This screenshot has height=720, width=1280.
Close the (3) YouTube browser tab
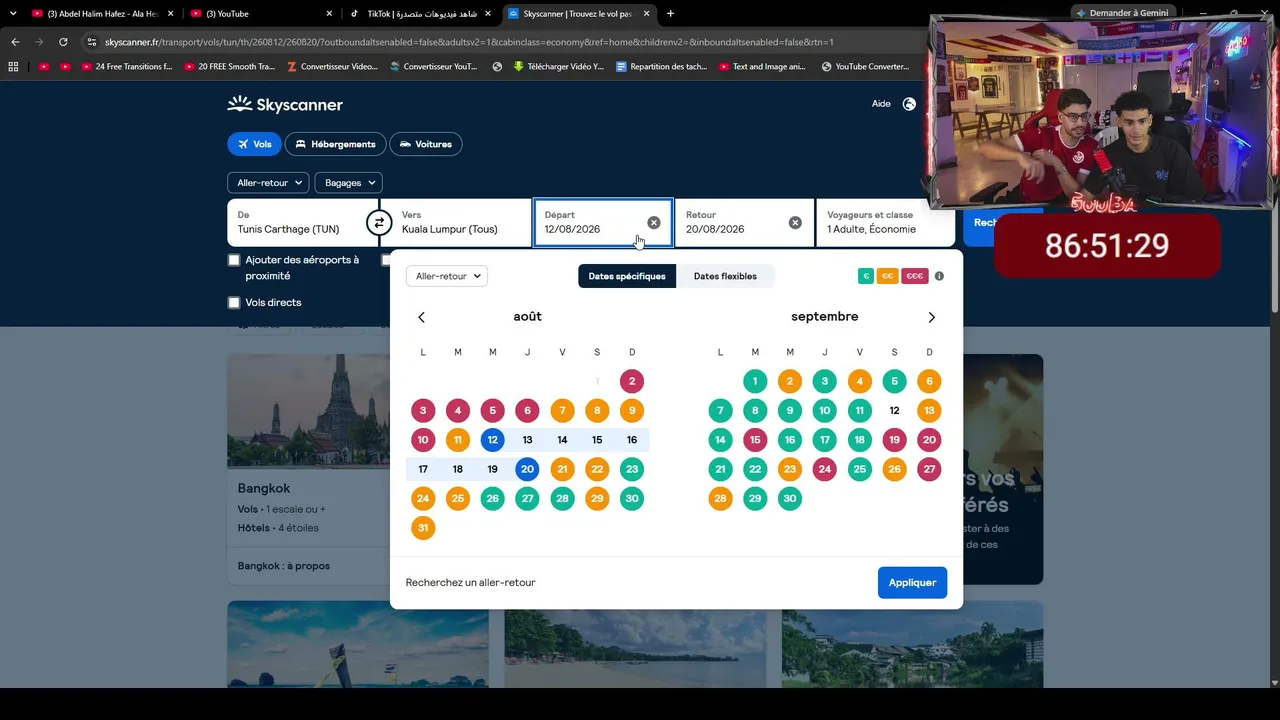pyautogui.click(x=330, y=14)
